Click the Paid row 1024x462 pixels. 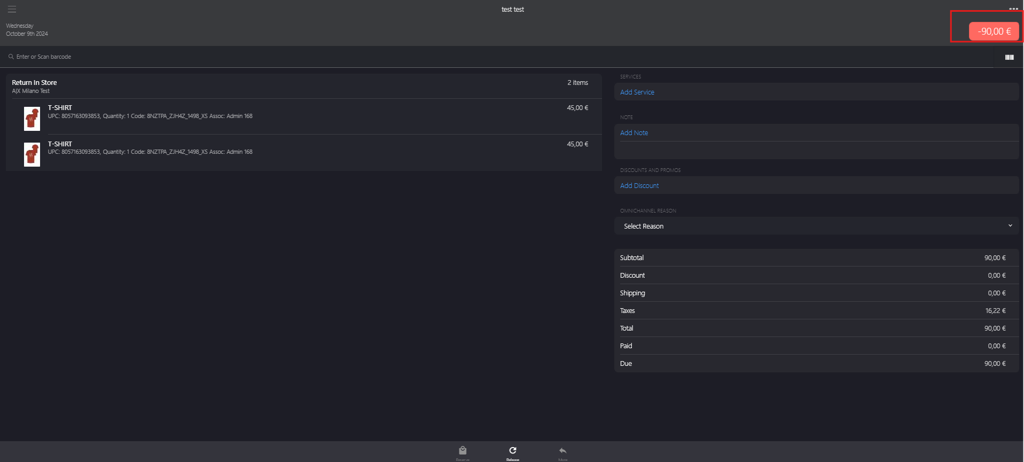click(x=816, y=346)
